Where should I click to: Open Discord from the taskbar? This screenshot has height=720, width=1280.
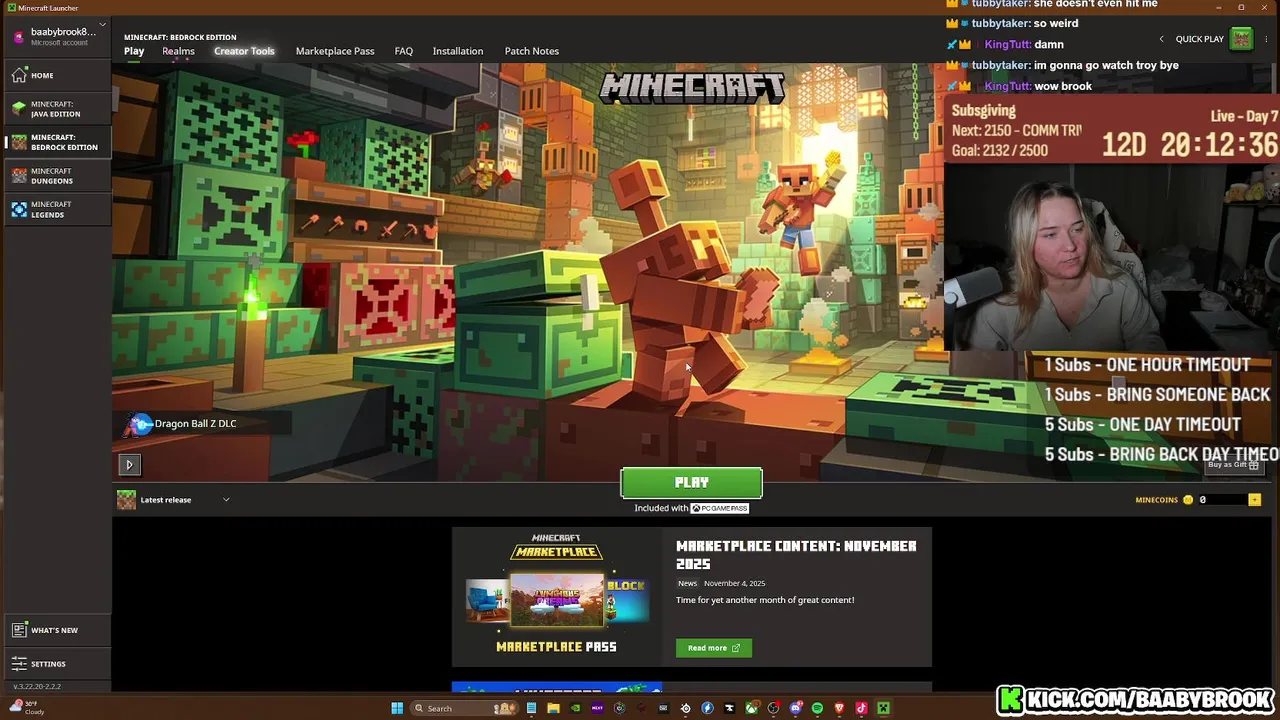coord(795,708)
